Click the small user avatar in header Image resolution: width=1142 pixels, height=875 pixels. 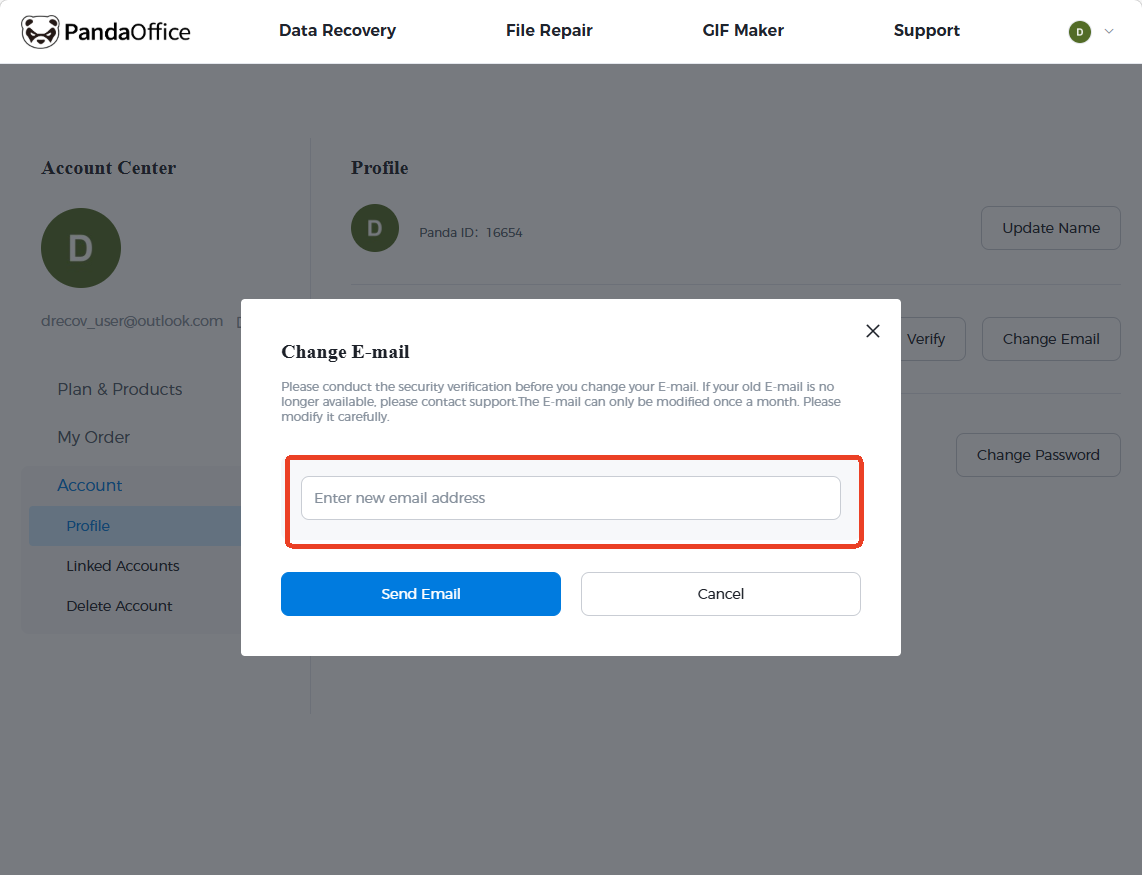click(1079, 32)
